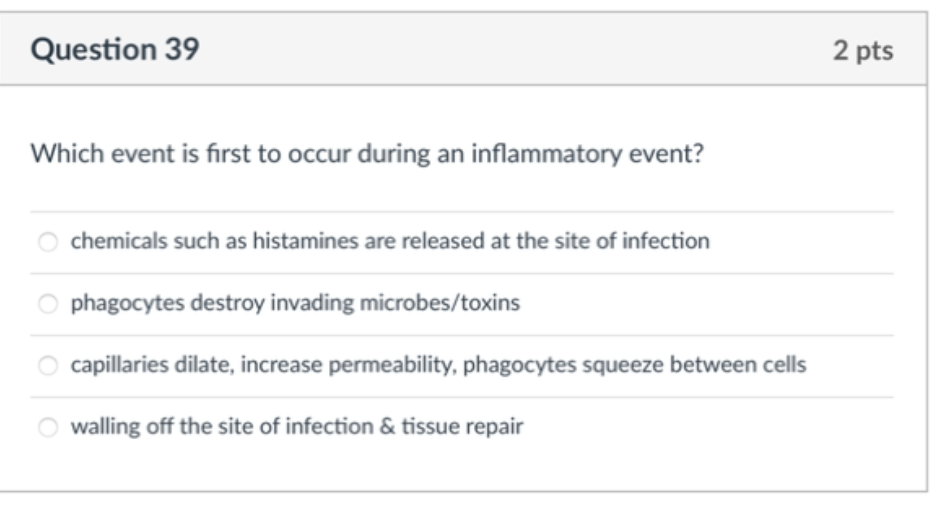Screen dimensions: 930x516
Task: Select the histamines released answer radio button
Action: [47, 241]
